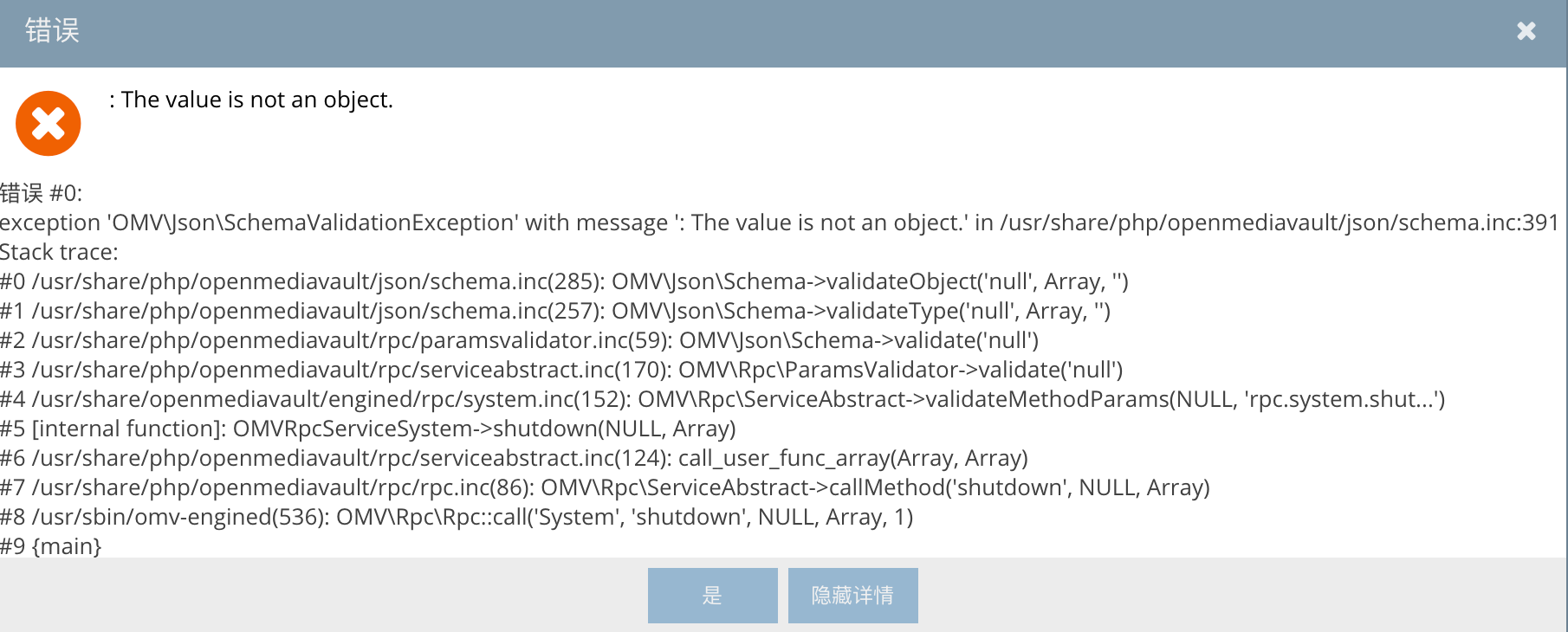Select stack line #1 validateType

[x=555, y=311]
